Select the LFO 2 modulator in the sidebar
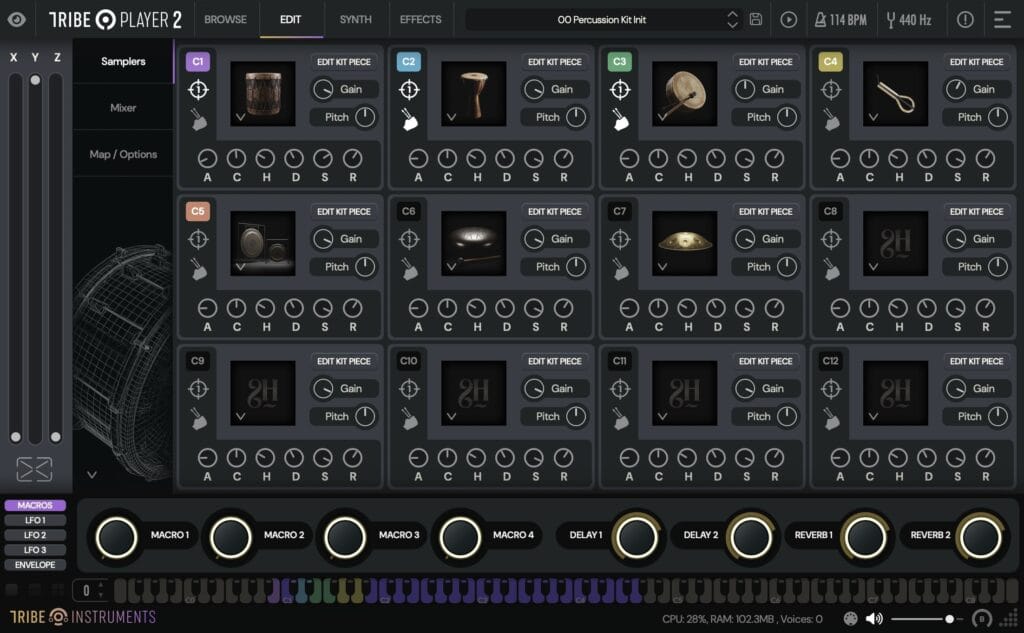The height and width of the screenshot is (633, 1024). point(34,535)
